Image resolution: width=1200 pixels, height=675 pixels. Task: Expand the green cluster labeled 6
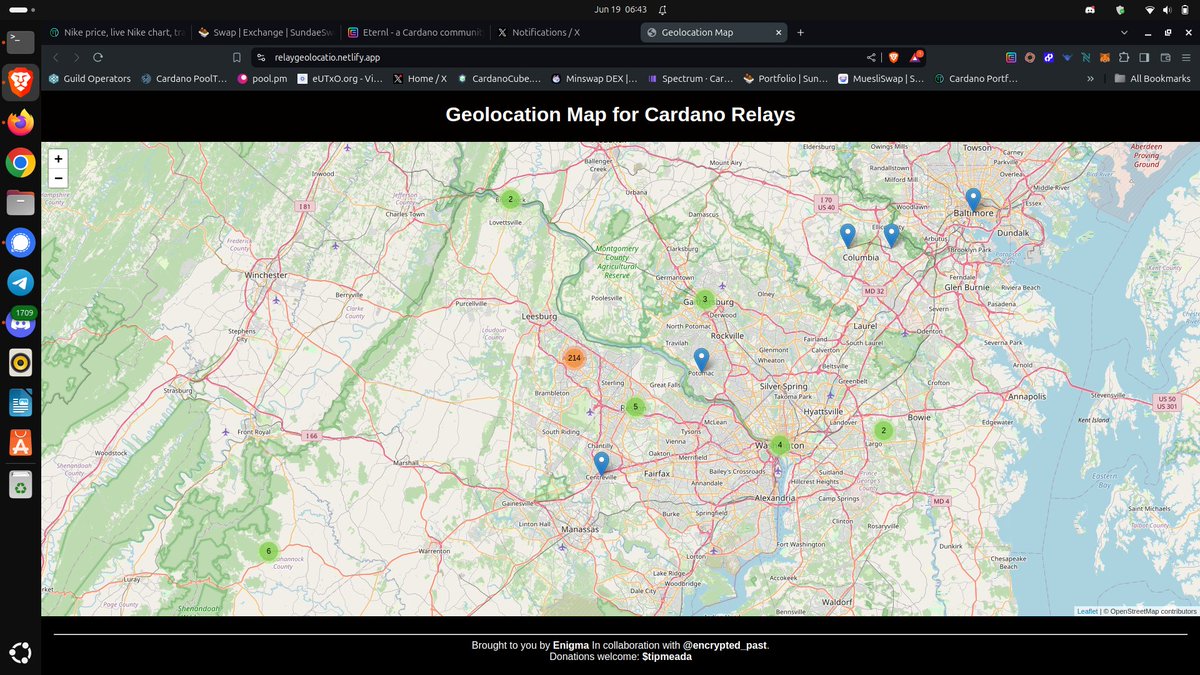(268, 551)
